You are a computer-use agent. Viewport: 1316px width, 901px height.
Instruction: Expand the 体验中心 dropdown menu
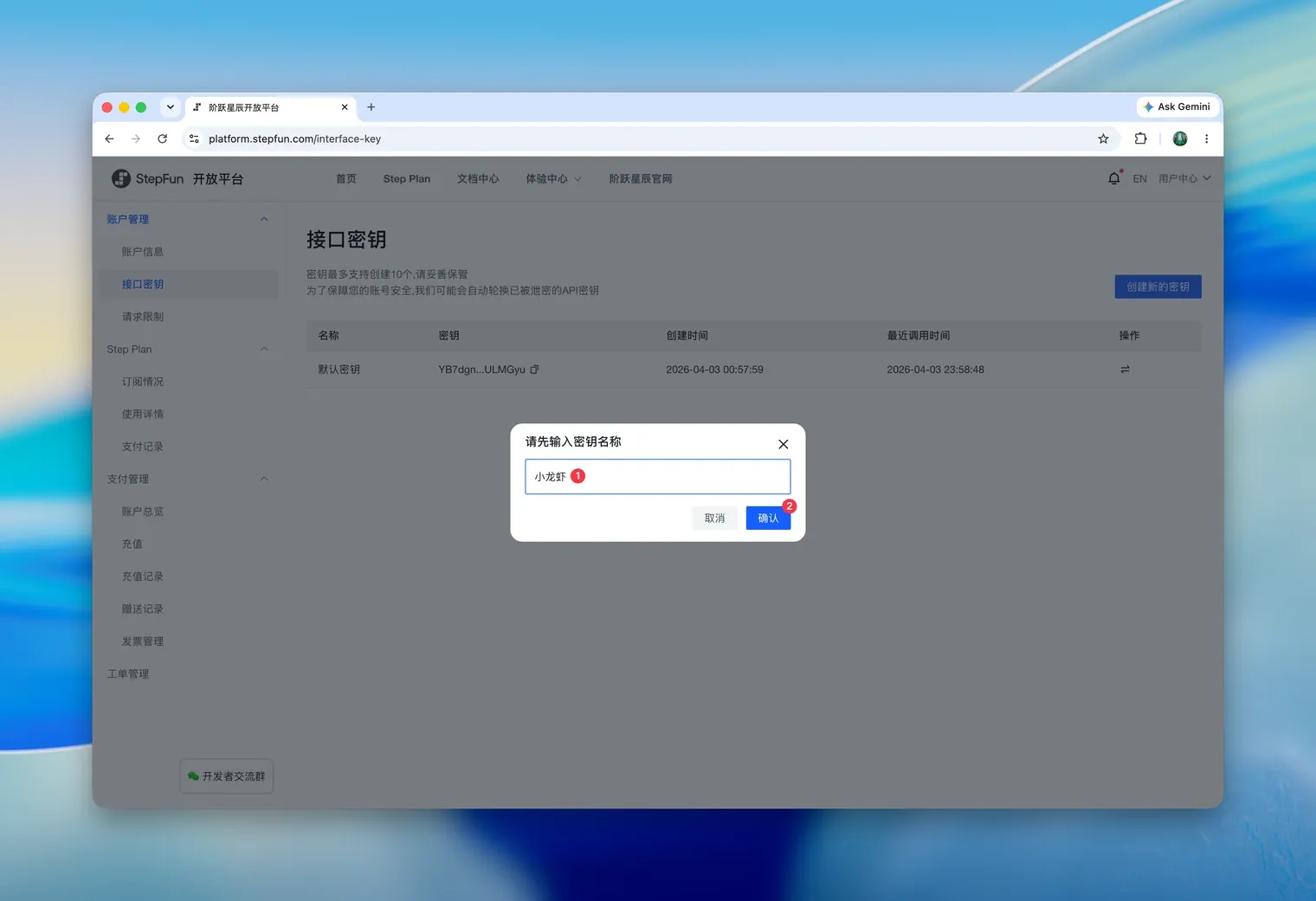(x=553, y=178)
